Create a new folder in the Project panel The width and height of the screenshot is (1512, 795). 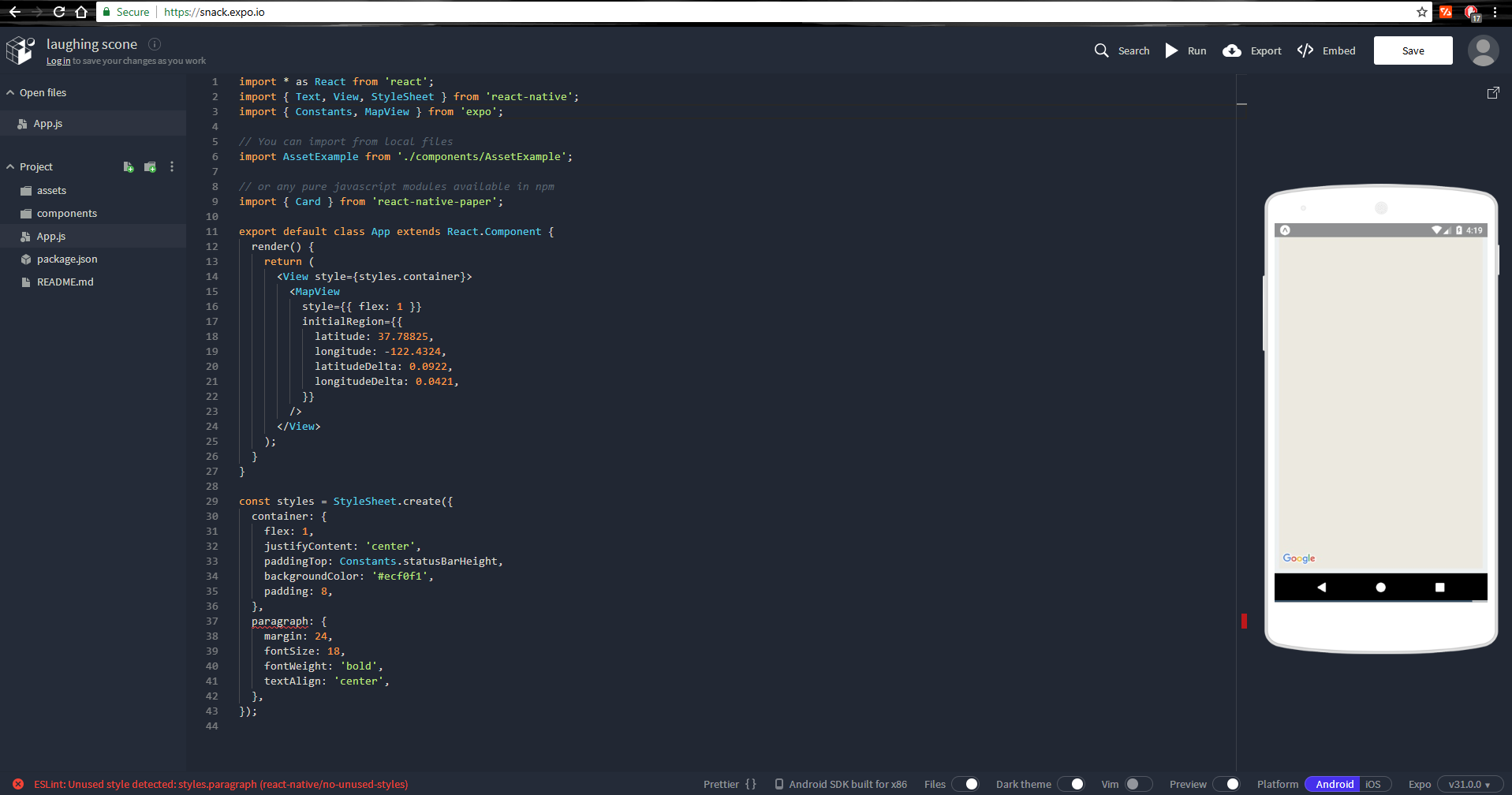click(x=150, y=166)
